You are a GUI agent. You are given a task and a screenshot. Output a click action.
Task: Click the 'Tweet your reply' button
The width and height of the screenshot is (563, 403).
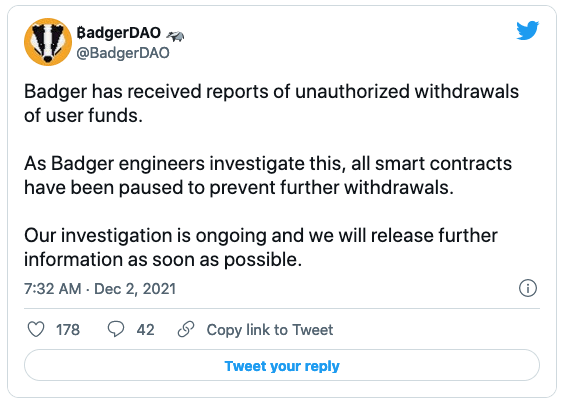pos(282,365)
